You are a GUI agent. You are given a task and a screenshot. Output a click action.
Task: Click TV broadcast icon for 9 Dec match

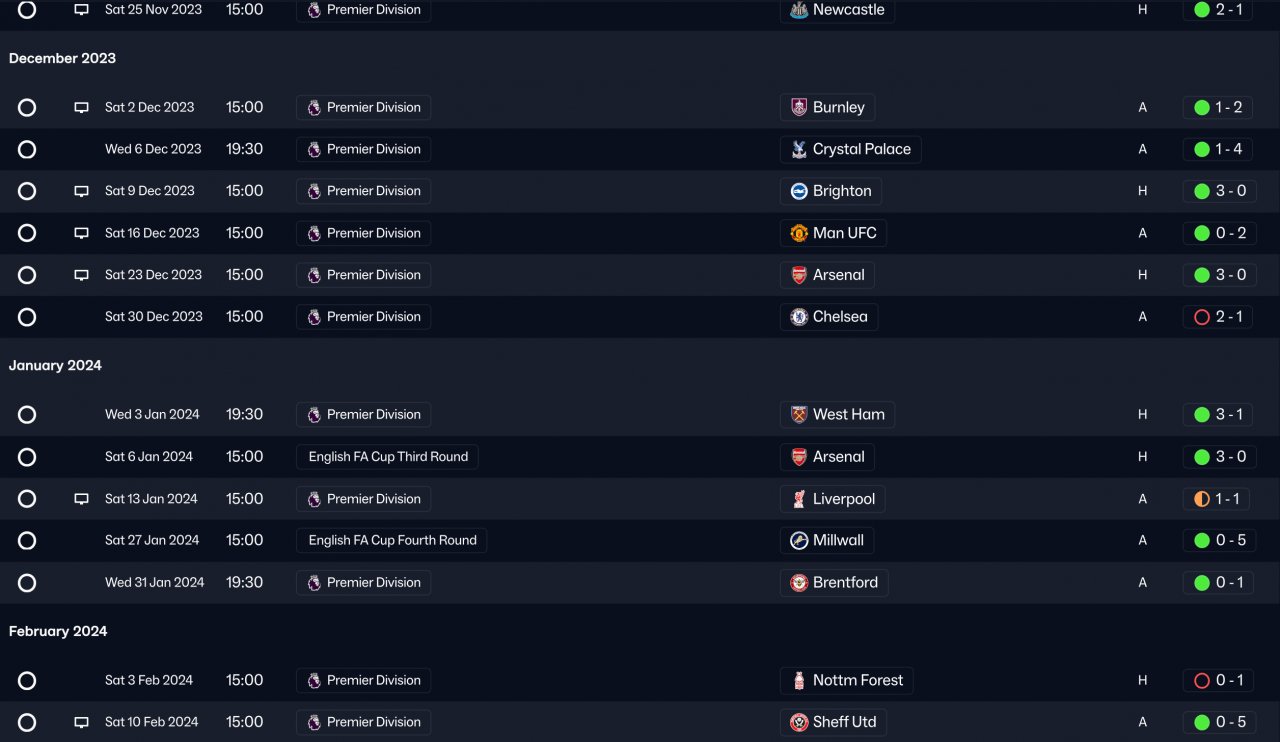(82, 191)
